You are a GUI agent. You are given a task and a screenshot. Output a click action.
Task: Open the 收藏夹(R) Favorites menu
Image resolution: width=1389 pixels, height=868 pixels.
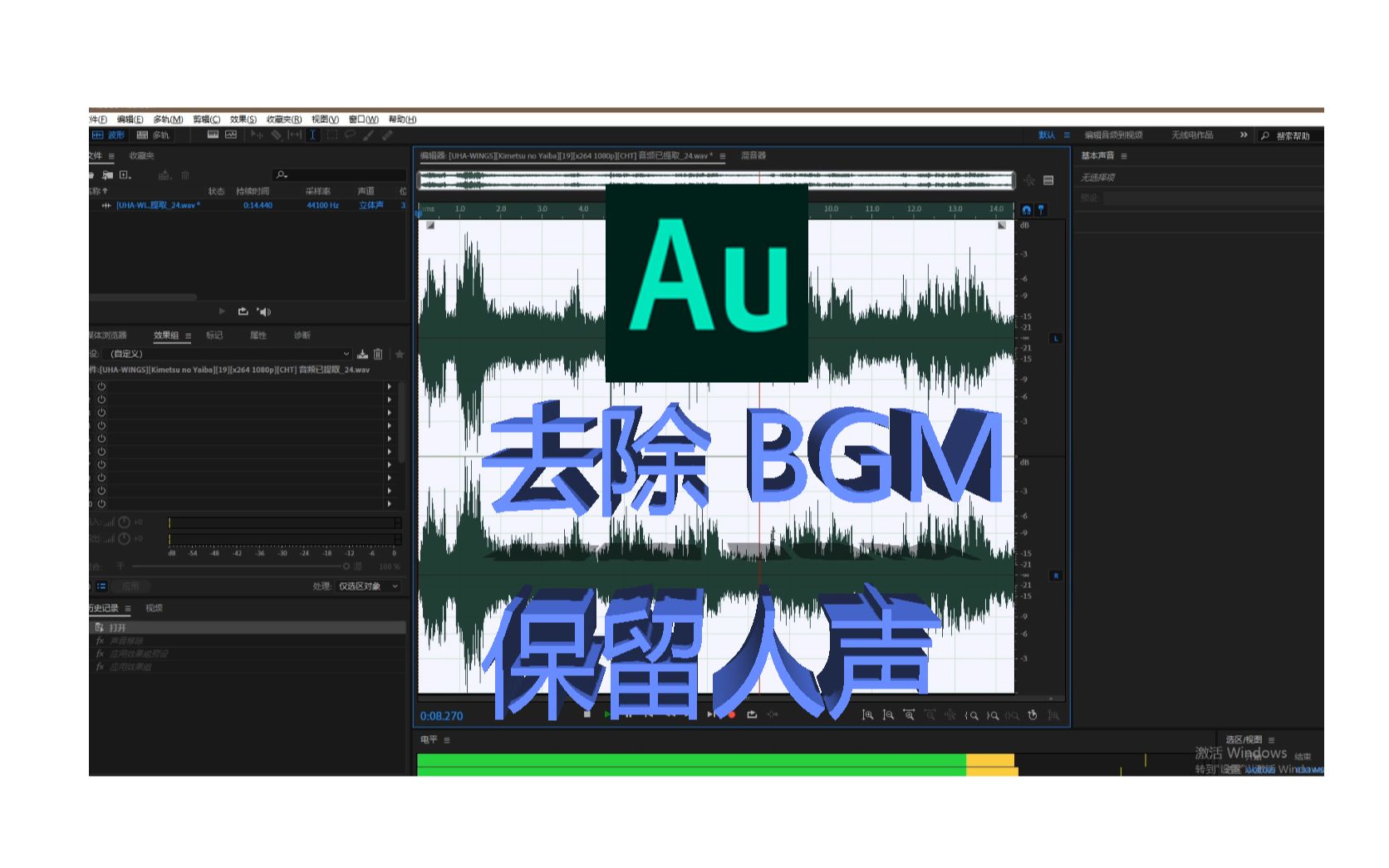tap(284, 120)
